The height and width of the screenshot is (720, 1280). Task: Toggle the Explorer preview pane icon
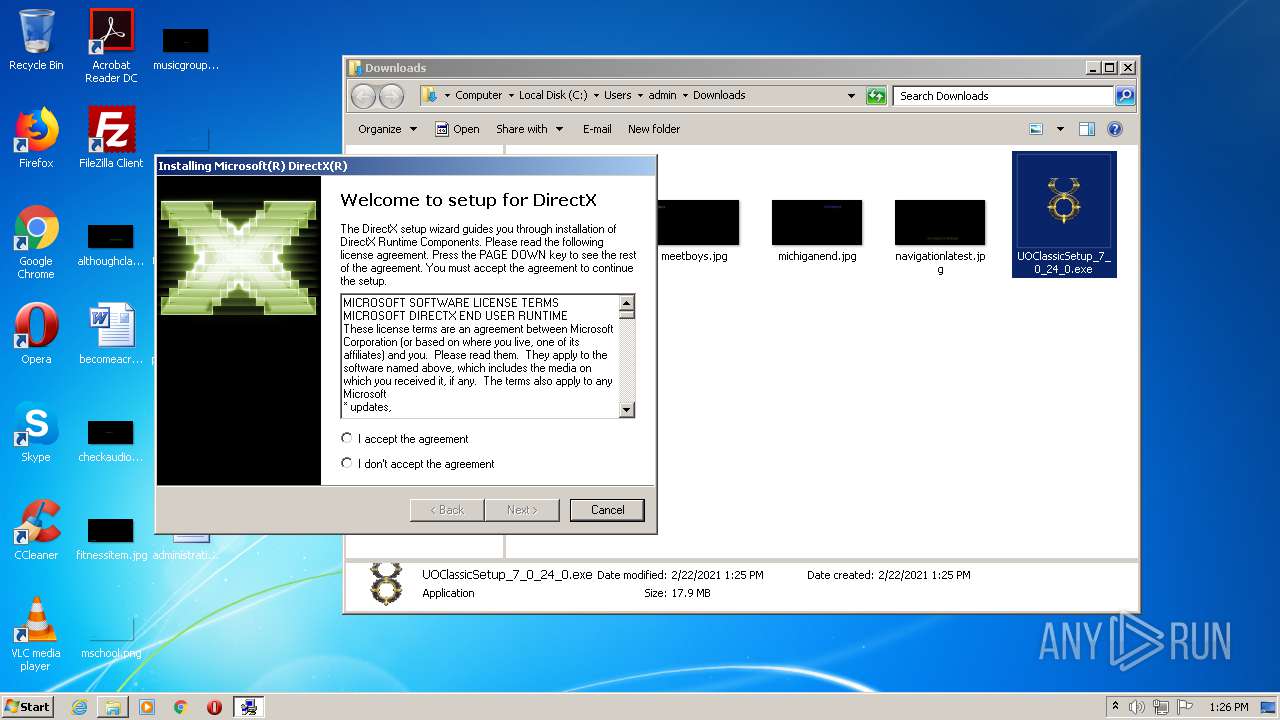[1087, 129]
